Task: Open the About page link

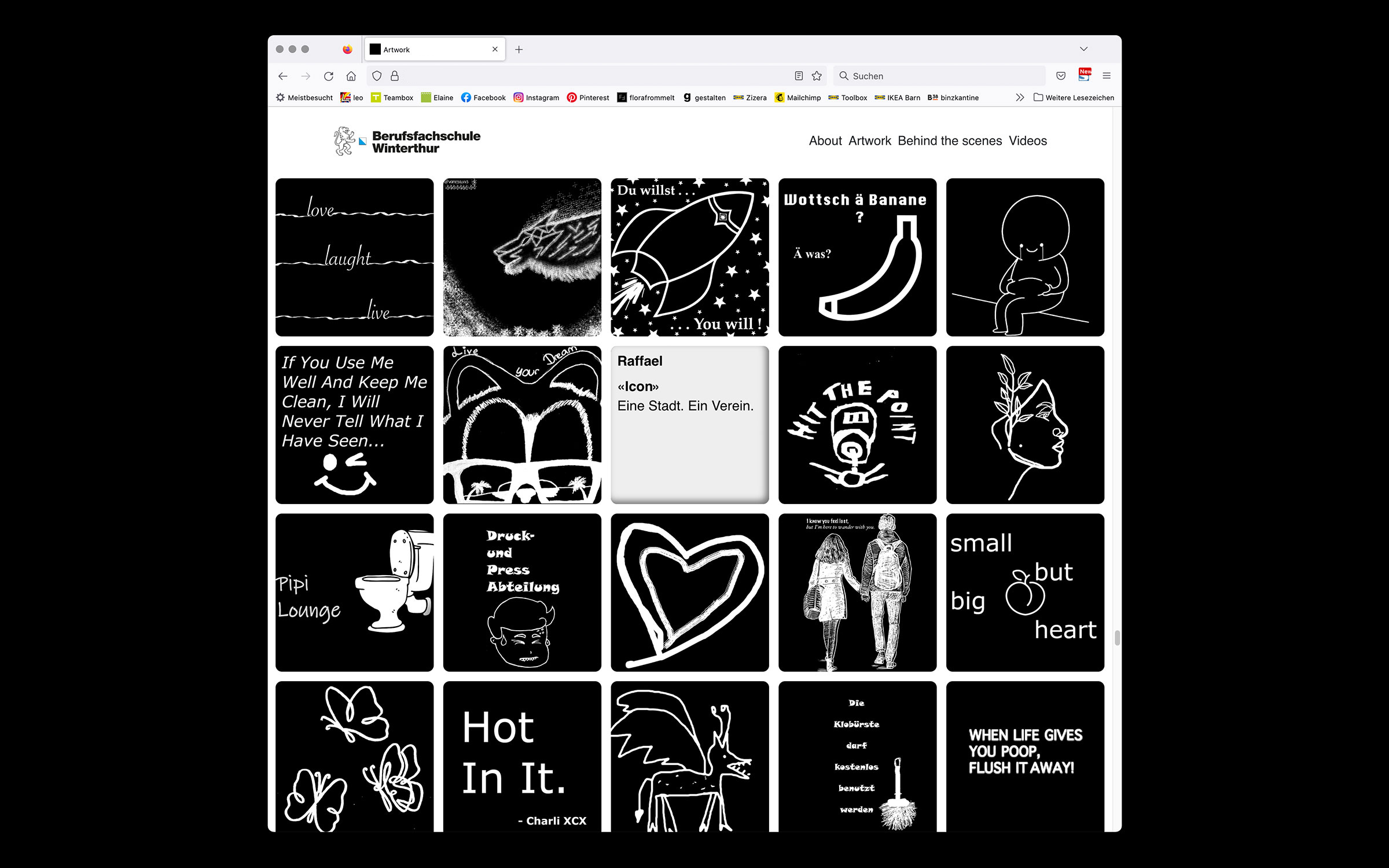Action: pos(825,141)
